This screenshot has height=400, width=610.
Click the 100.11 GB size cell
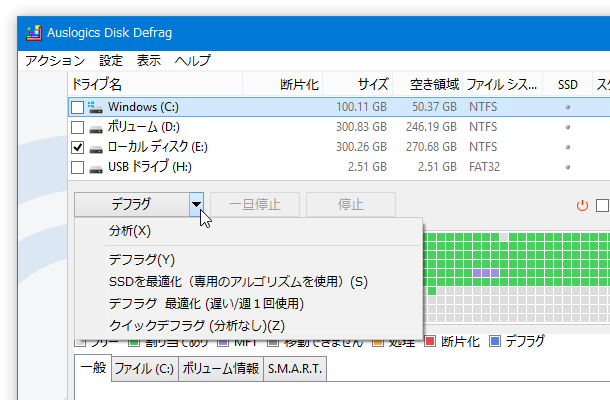tap(361, 107)
